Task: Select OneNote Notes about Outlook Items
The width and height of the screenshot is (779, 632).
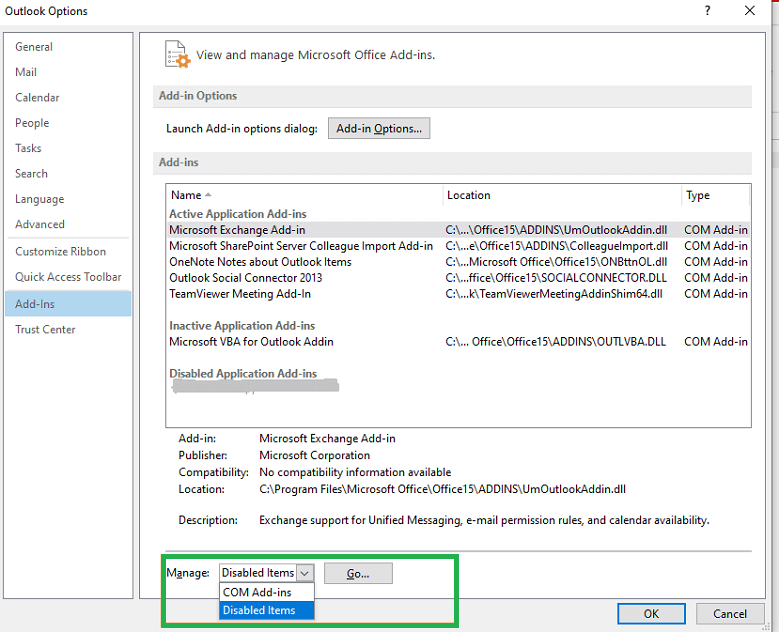Action: (x=458, y=262)
